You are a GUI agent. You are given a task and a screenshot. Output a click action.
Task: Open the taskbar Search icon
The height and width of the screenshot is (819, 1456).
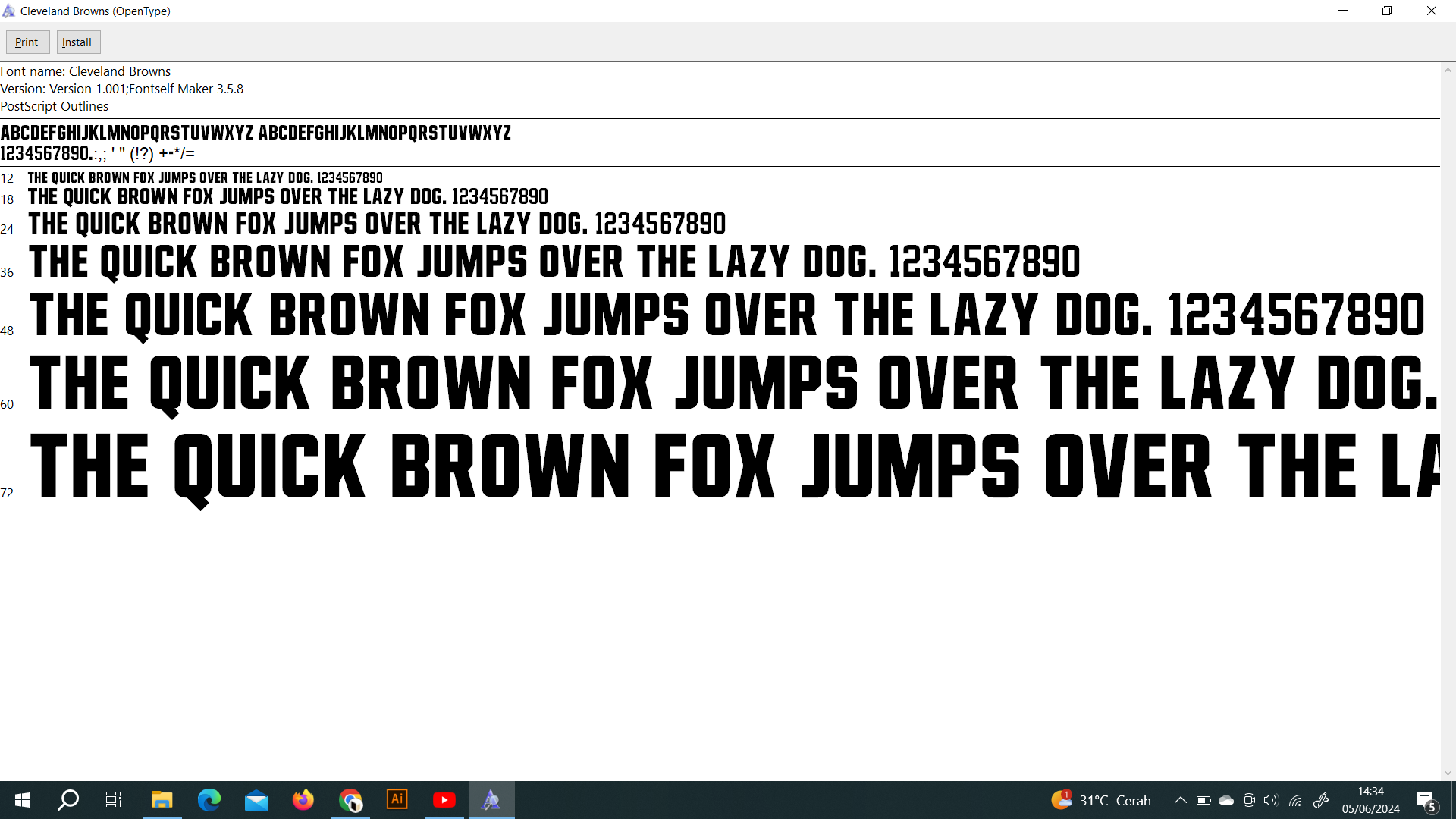point(68,800)
